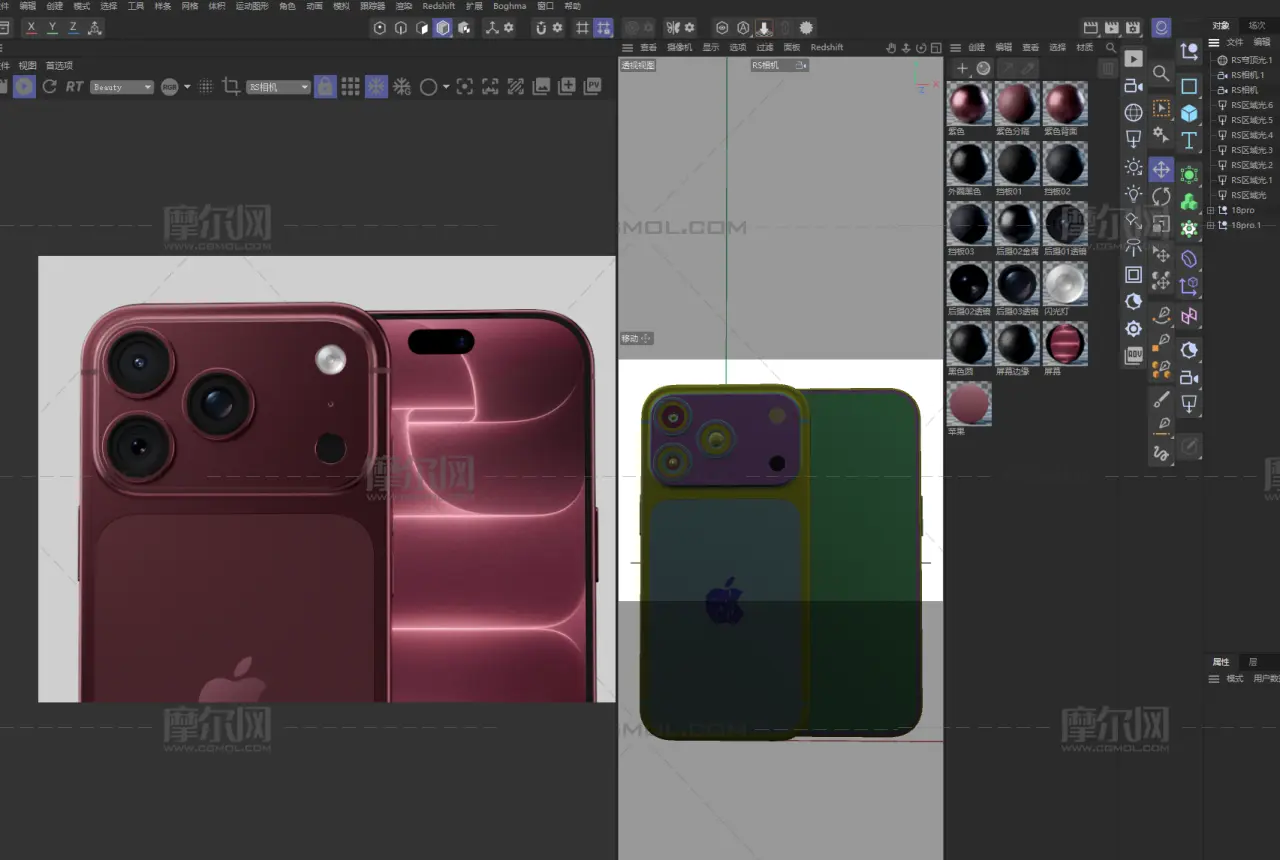Open the render settings clapperboard gear icon
The image size is (1280, 860).
(1132, 28)
